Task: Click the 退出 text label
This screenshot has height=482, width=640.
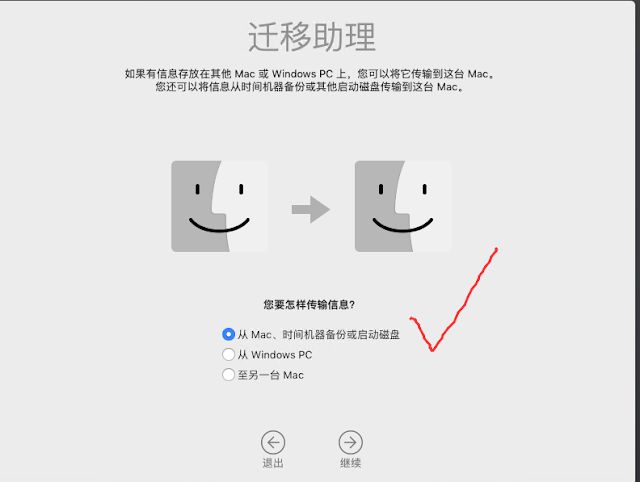Action: click(273, 463)
